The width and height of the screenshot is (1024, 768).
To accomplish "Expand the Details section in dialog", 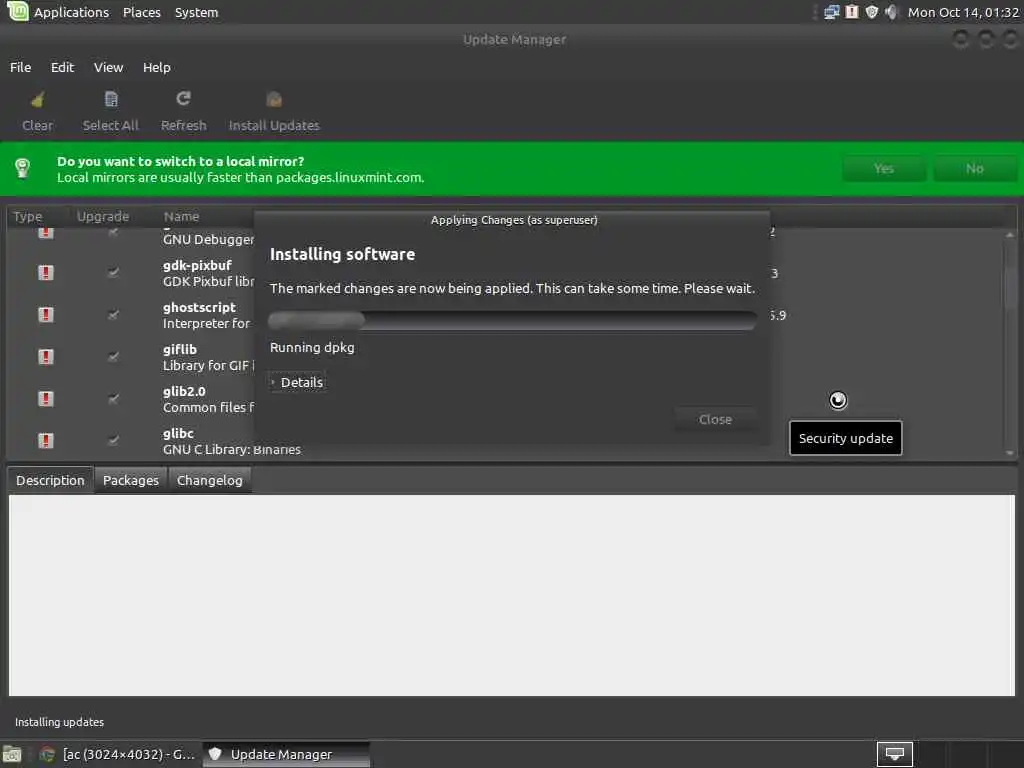I will tap(296, 382).
